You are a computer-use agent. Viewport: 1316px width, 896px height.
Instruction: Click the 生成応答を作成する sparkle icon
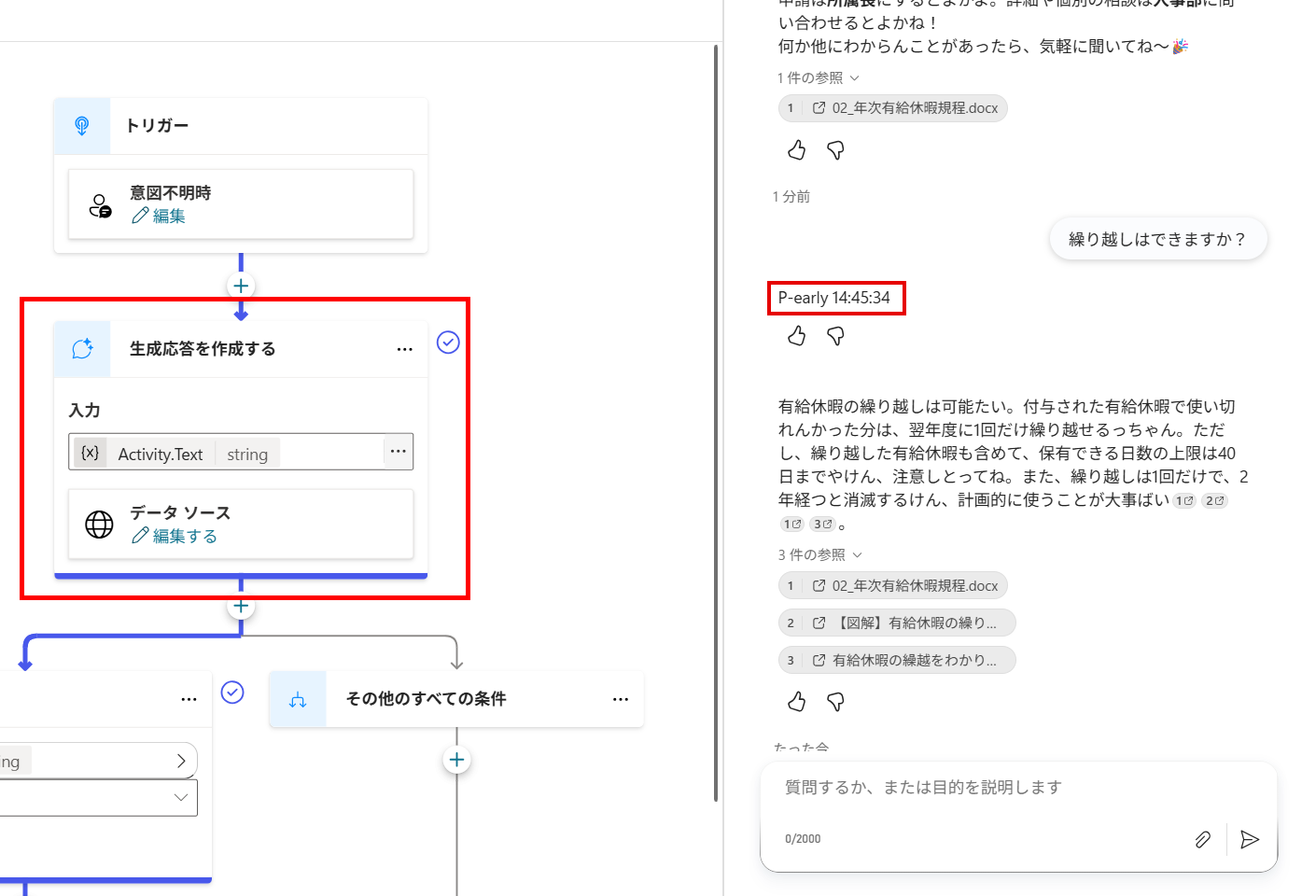point(82,348)
